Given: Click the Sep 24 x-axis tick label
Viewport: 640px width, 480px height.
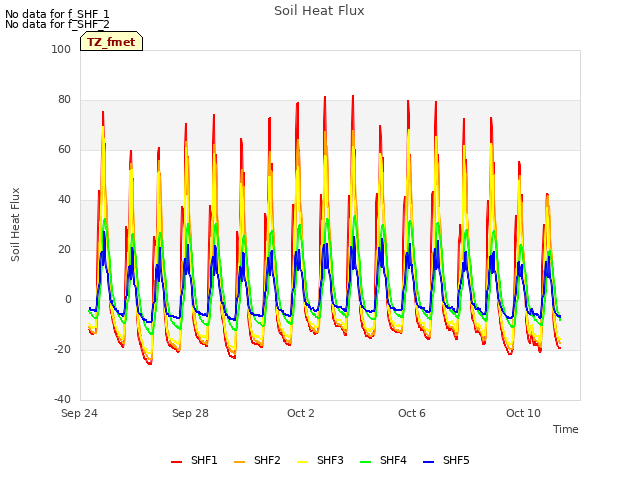Looking at the screenshot, I should point(79,413).
